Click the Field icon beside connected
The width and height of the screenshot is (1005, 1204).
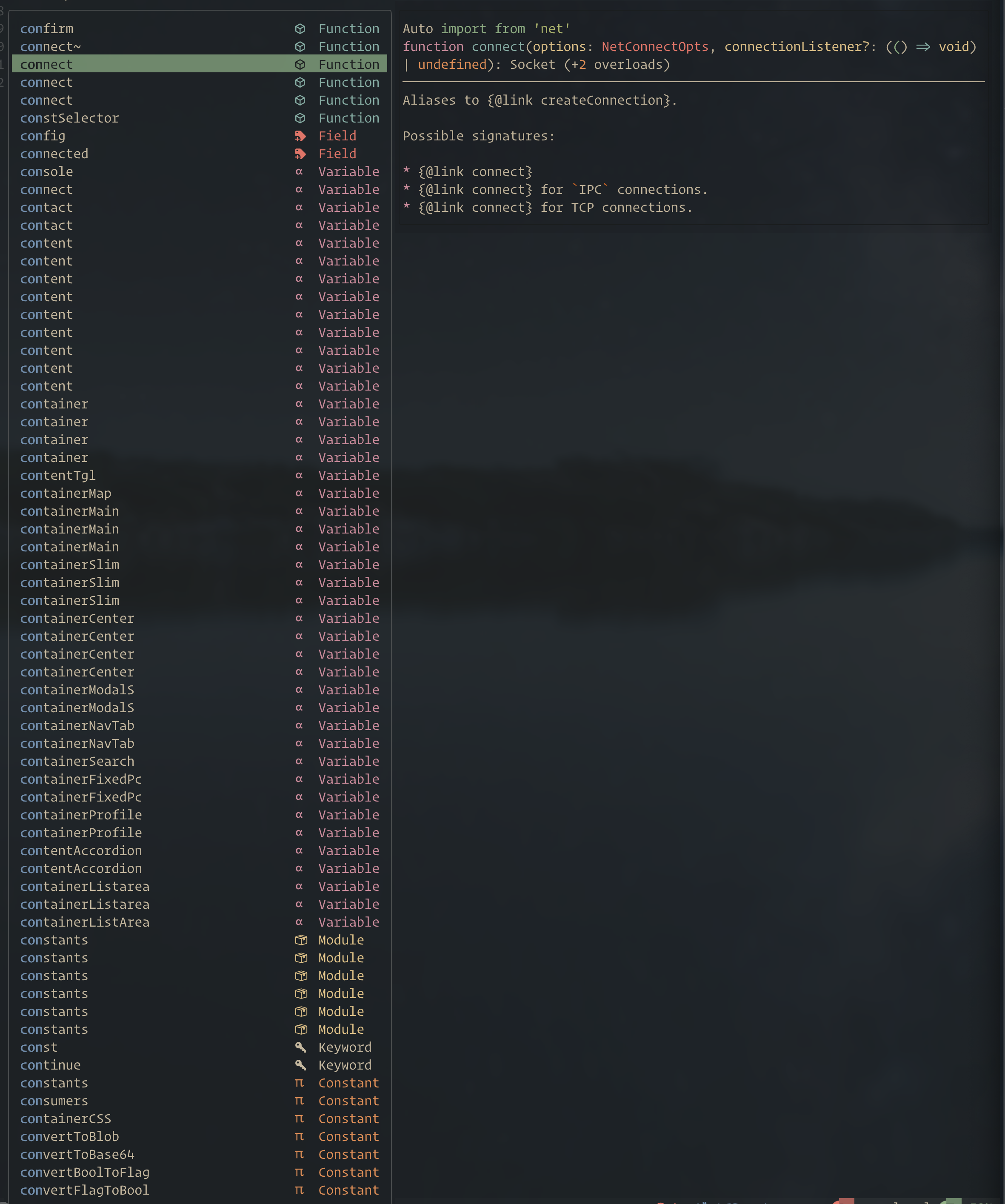pos(299,154)
